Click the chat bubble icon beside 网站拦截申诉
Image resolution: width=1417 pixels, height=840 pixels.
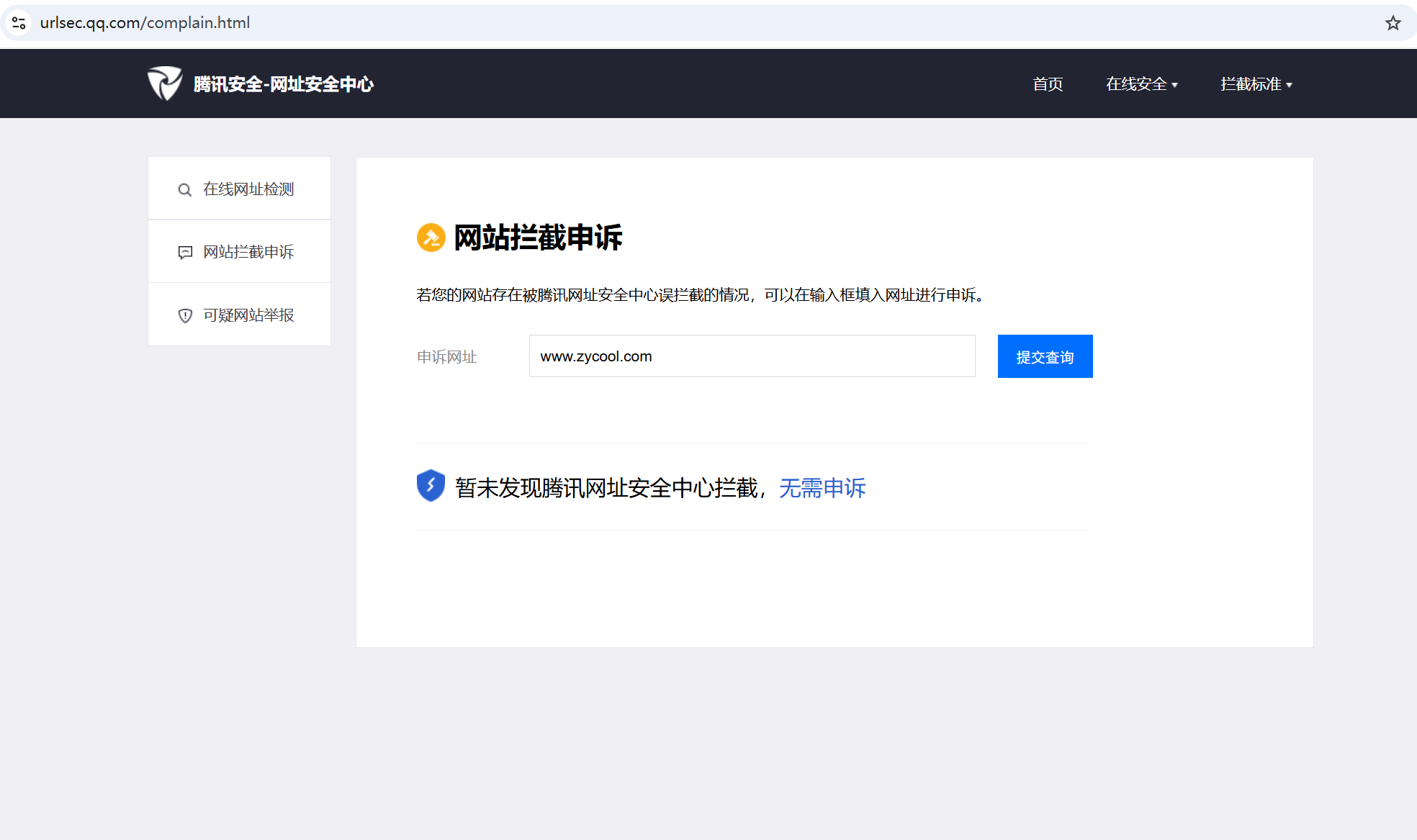coord(185,253)
